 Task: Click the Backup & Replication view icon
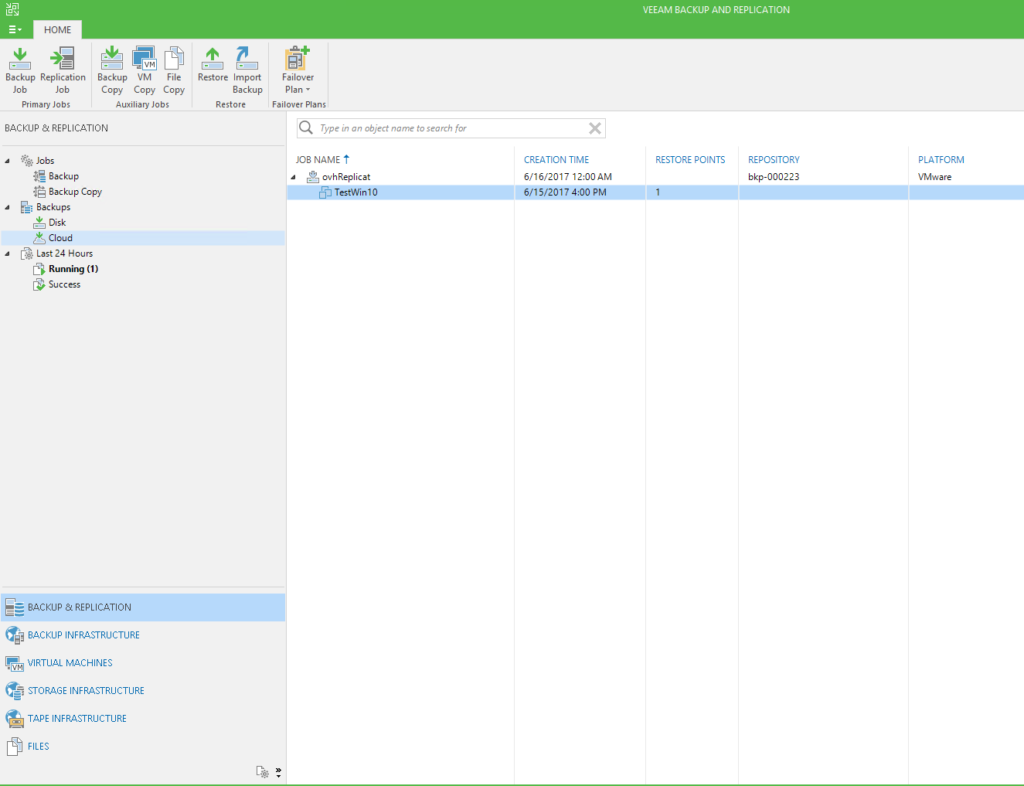click(14, 607)
